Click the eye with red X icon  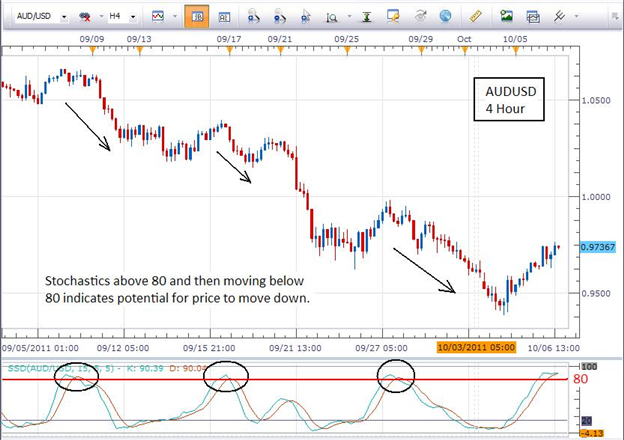pos(84,16)
